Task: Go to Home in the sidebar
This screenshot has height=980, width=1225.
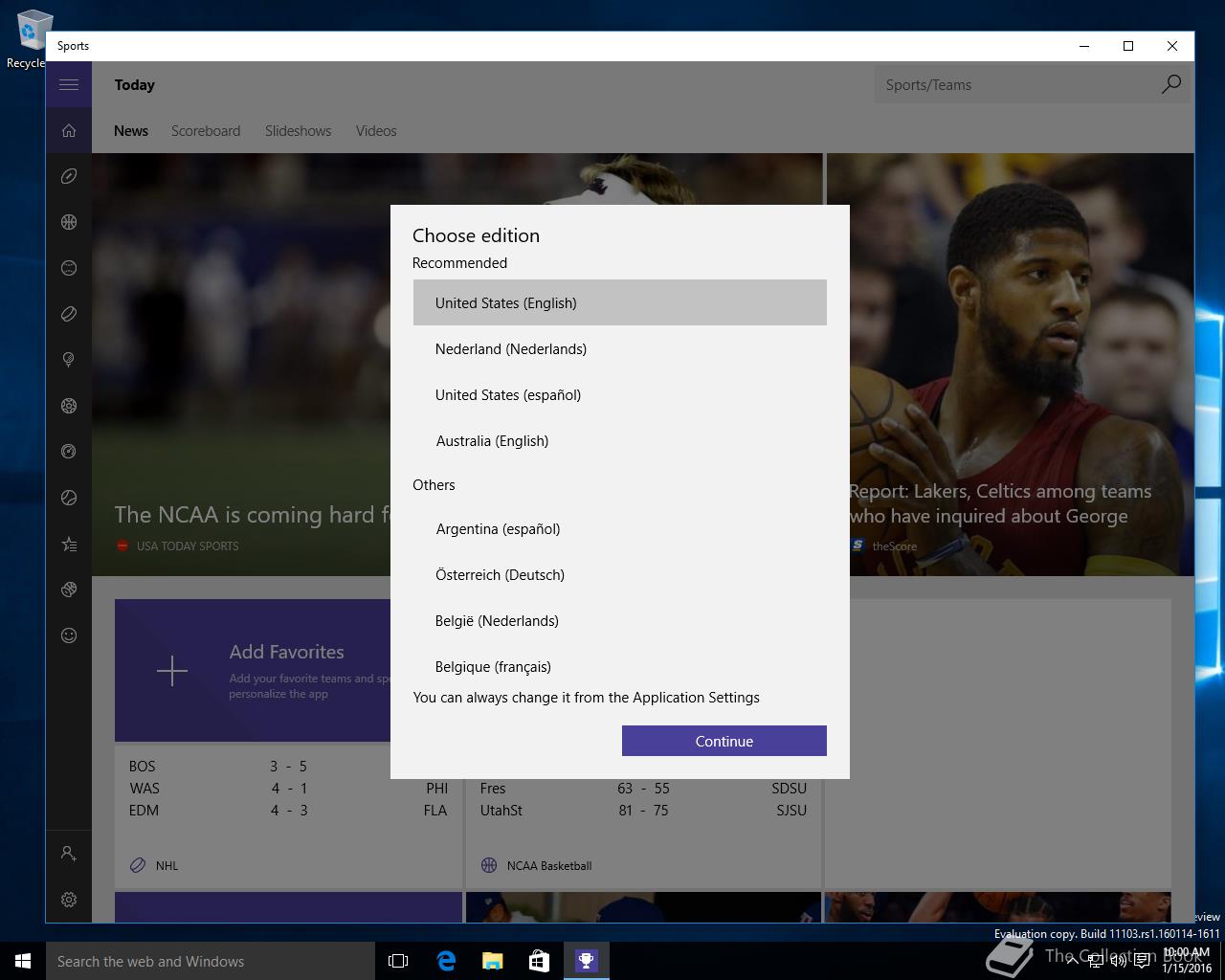Action: (69, 130)
